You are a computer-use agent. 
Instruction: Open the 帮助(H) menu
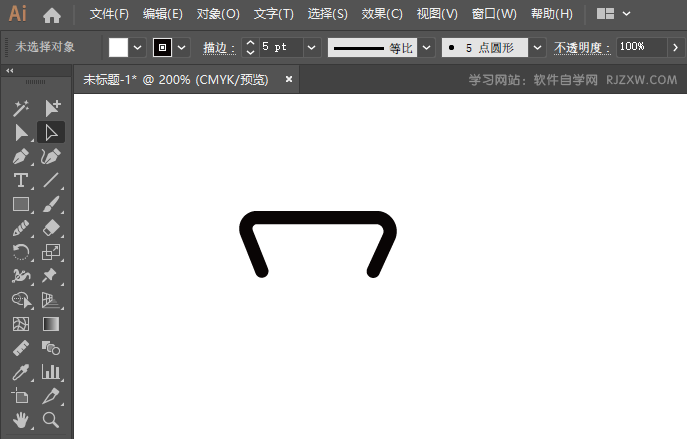pos(552,14)
